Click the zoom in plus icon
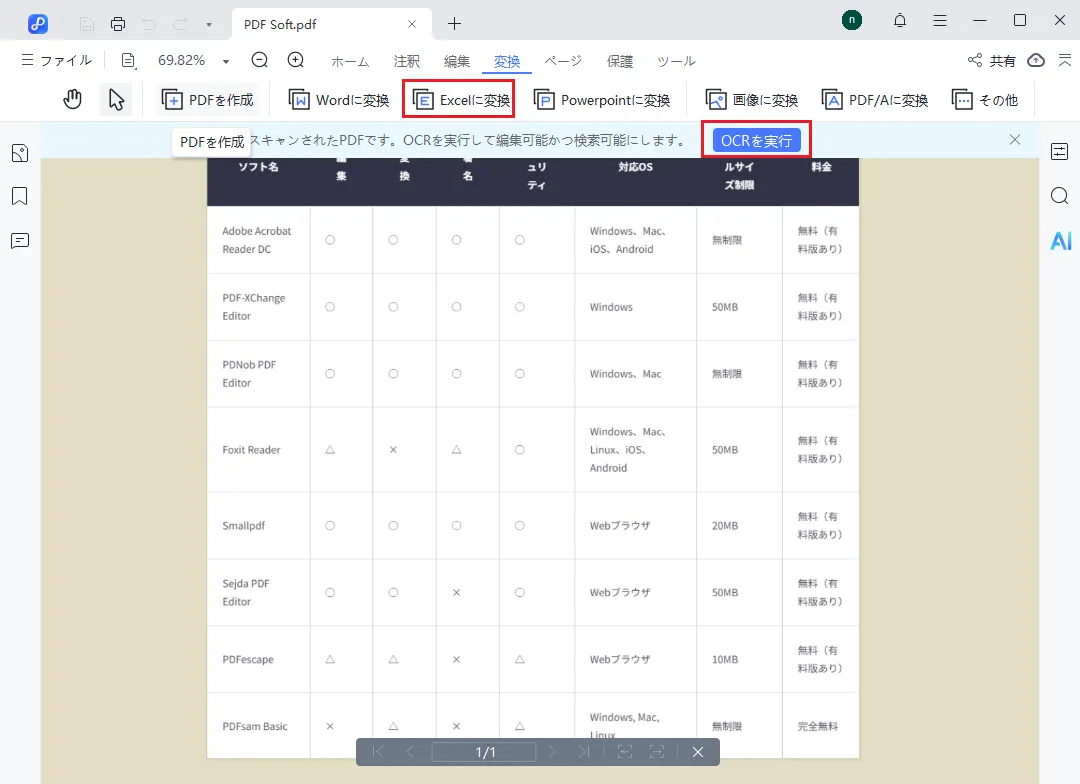This screenshot has height=784, width=1080. (x=295, y=60)
